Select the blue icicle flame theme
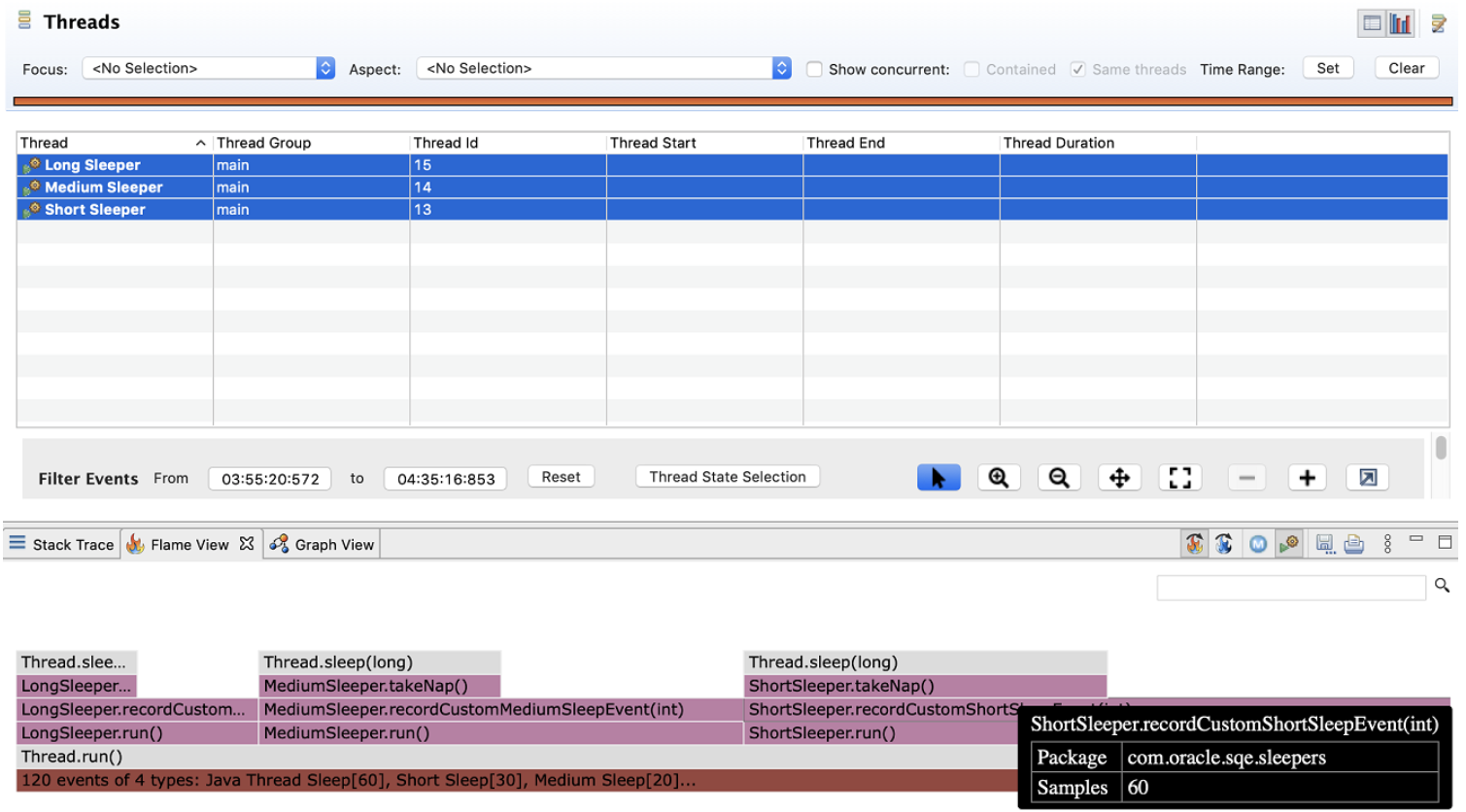1466x812 pixels. click(1224, 543)
